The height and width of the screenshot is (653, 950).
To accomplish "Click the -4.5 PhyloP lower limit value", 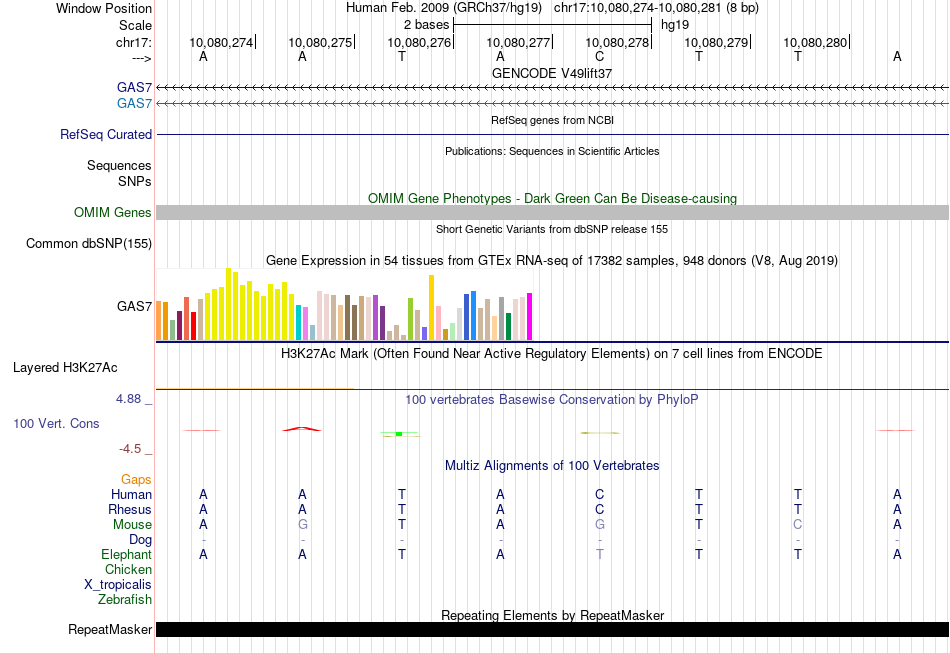I will tap(130, 448).
